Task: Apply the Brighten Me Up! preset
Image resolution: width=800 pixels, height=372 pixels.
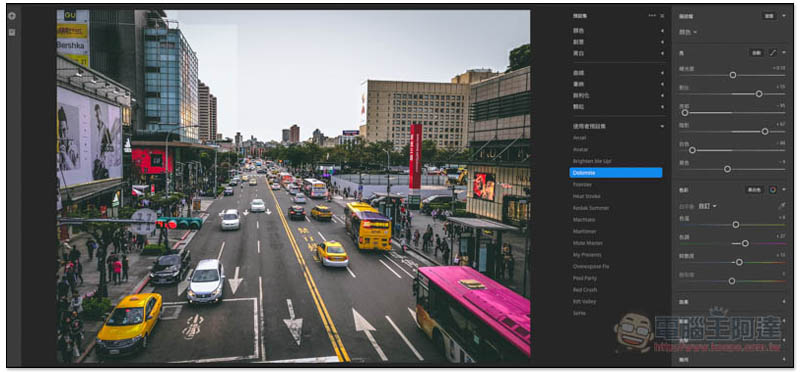Action: click(592, 161)
